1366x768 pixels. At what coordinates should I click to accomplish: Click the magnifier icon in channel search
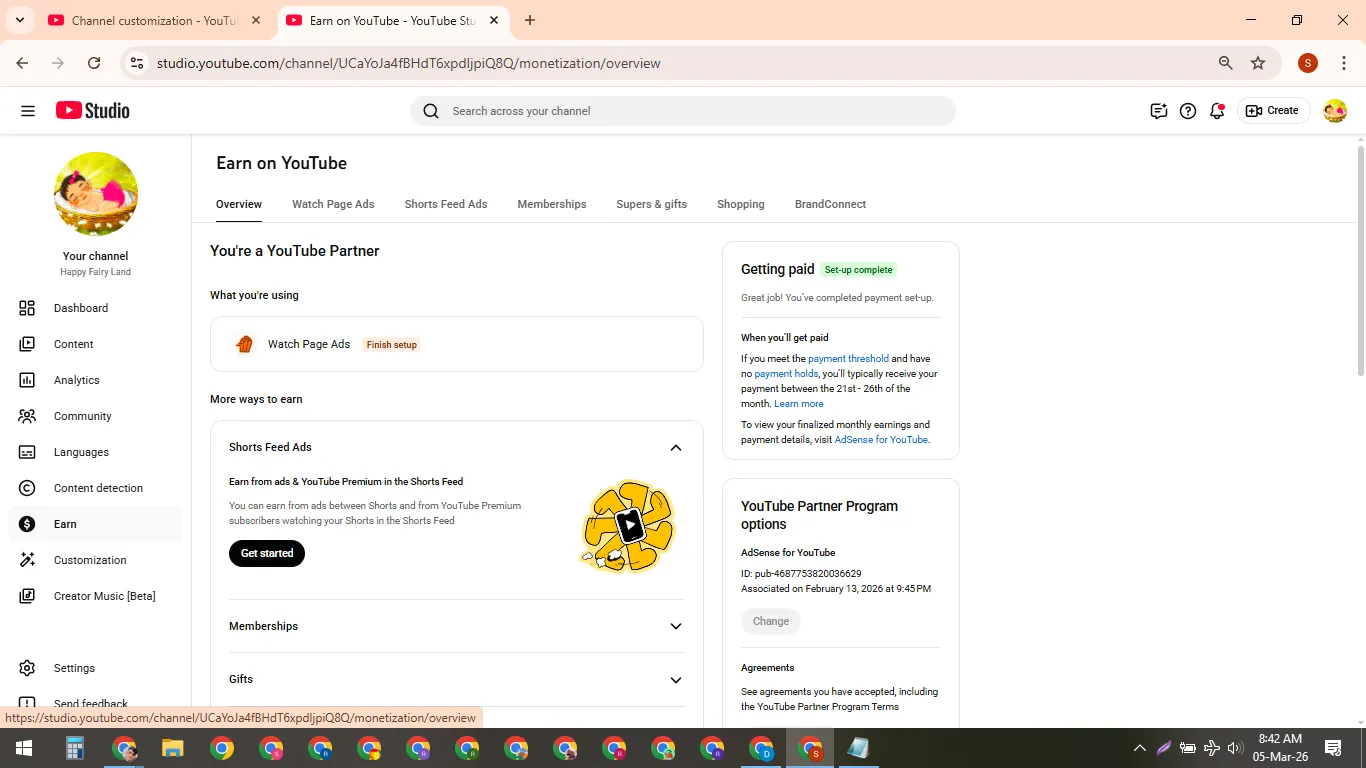pos(431,111)
